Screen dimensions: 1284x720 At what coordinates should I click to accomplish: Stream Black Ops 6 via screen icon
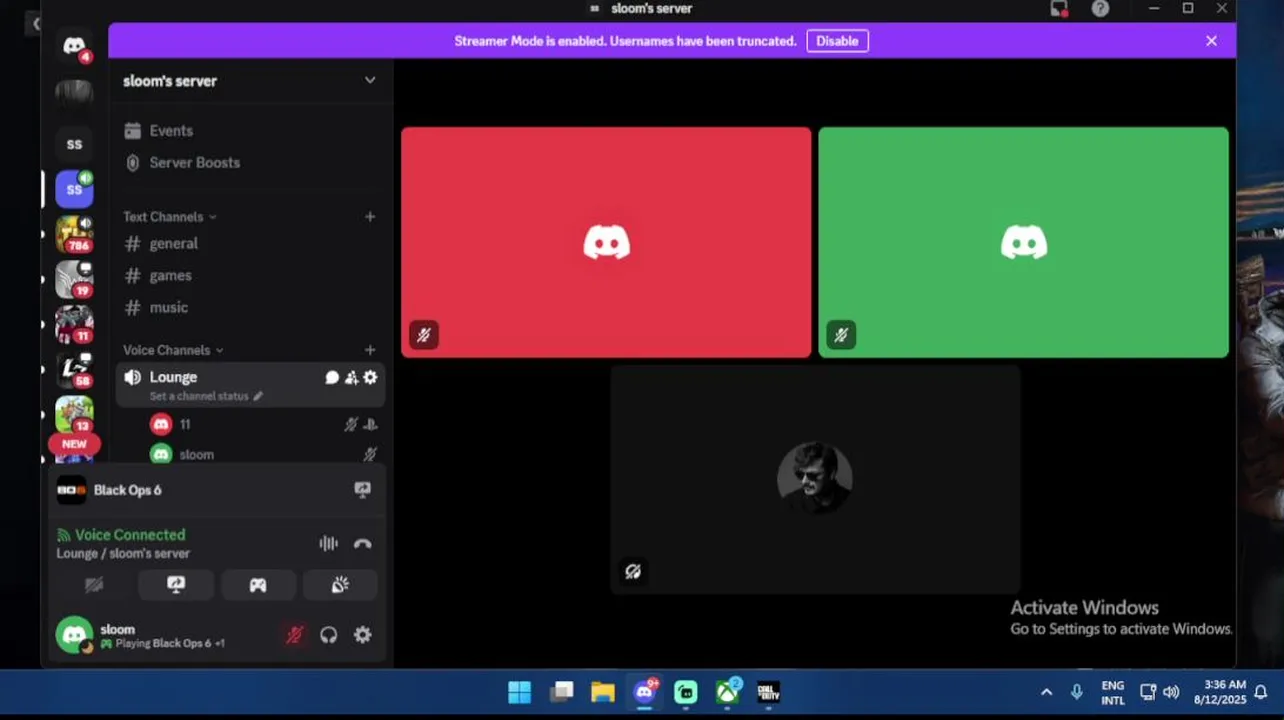tap(362, 489)
